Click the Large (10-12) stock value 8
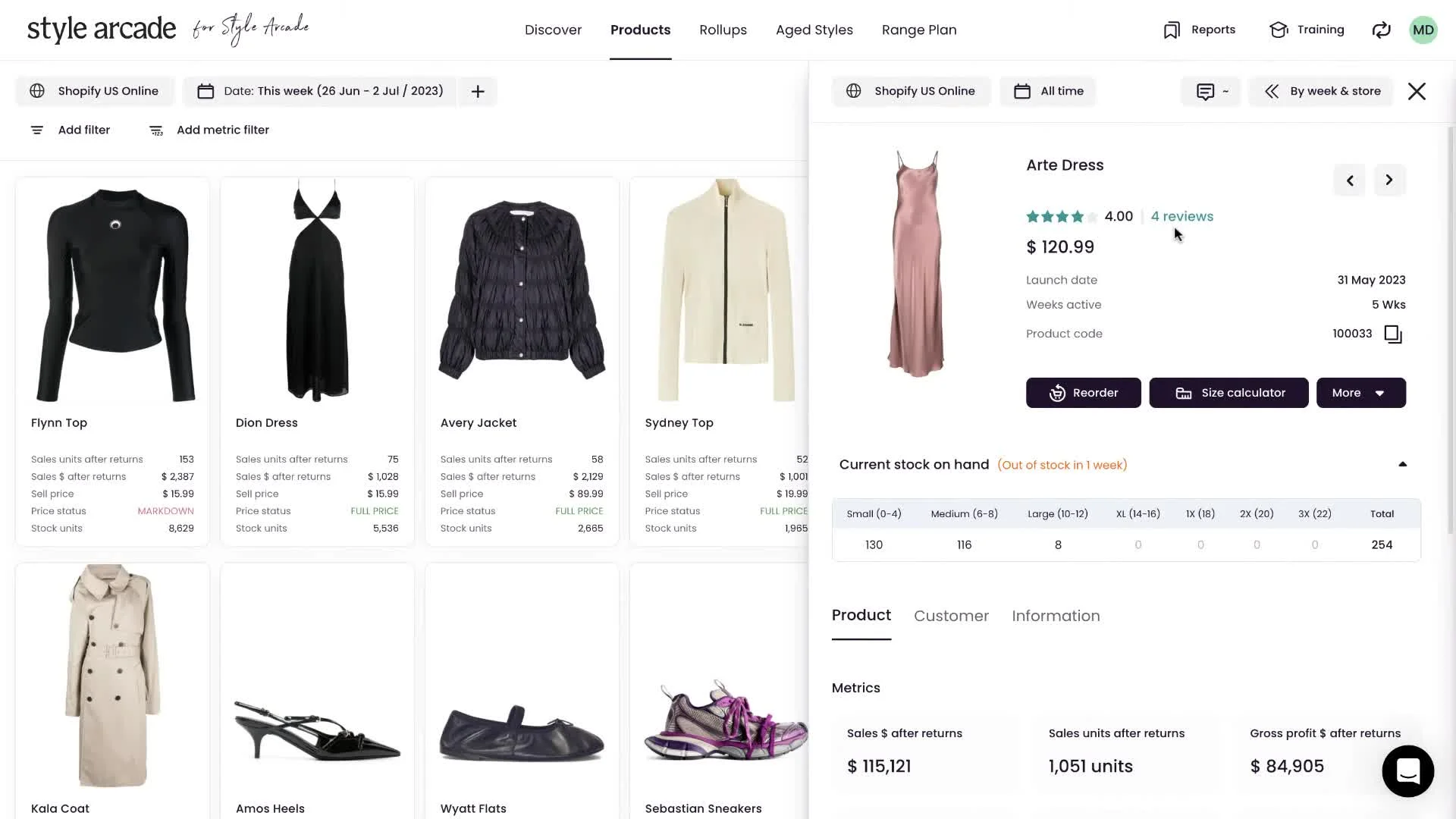The width and height of the screenshot is (1456, 819). point(1058,545)
